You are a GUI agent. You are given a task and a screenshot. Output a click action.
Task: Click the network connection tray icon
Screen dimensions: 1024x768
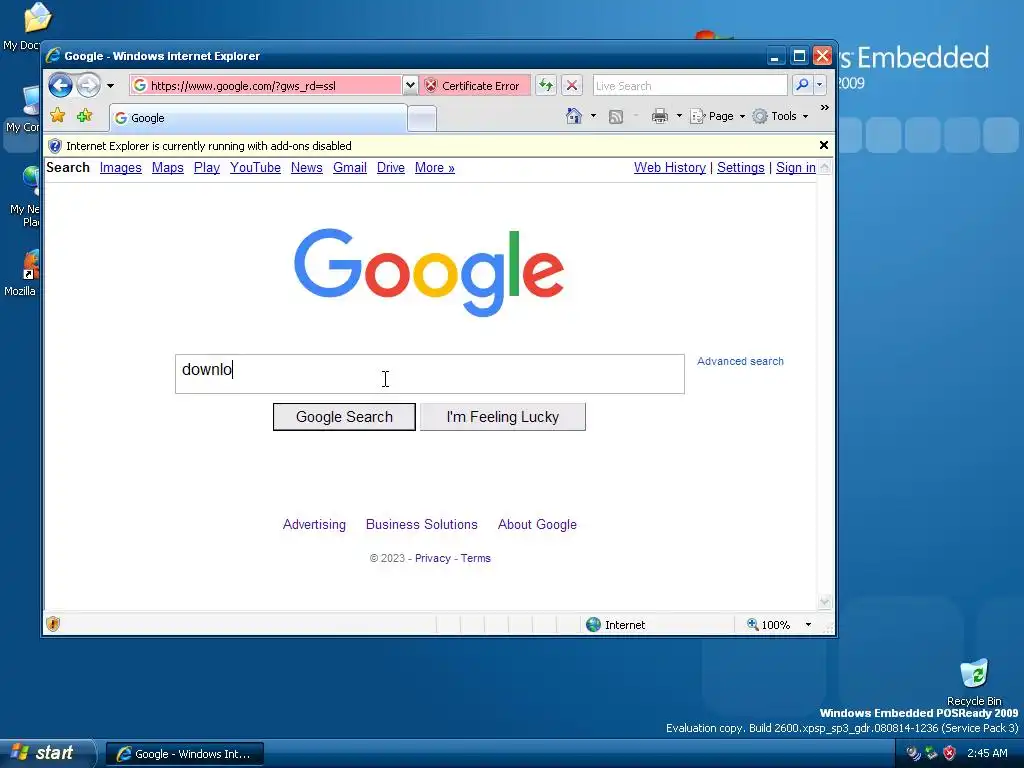931,753
